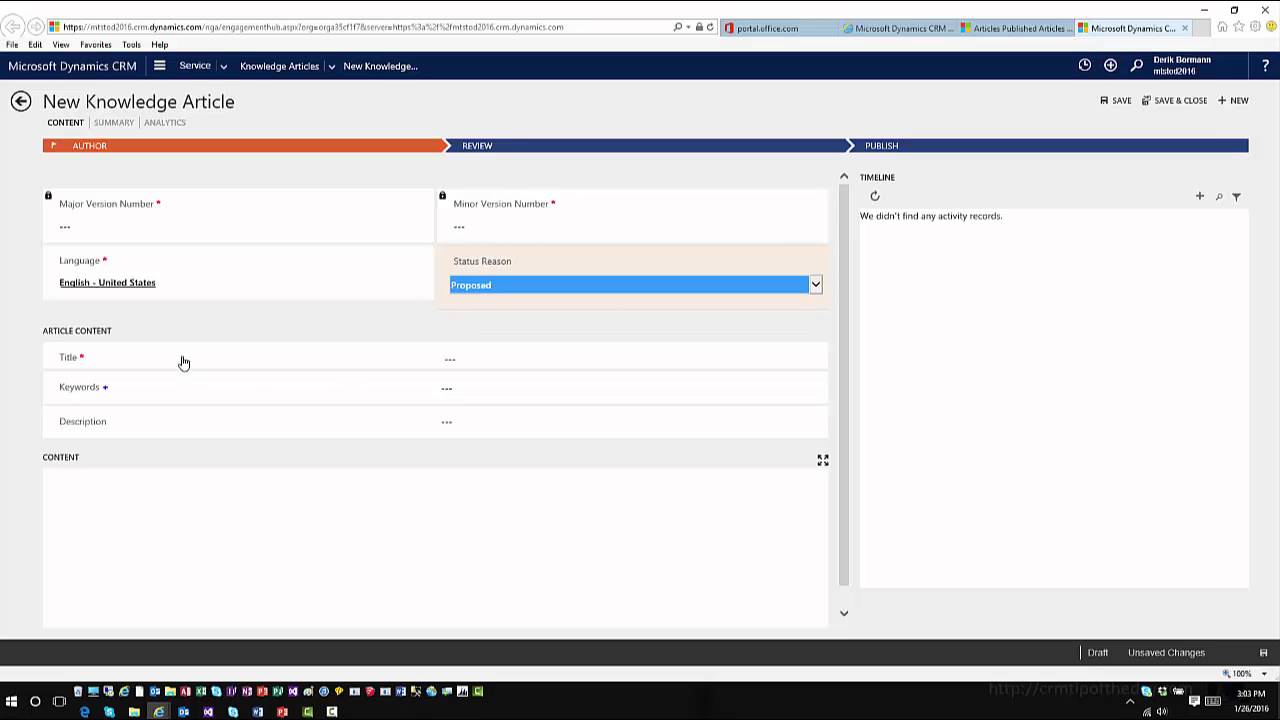1280x720 pixels.
Task: Open the browser File menu
Action: pyautogui.click(x=12, y=45)
